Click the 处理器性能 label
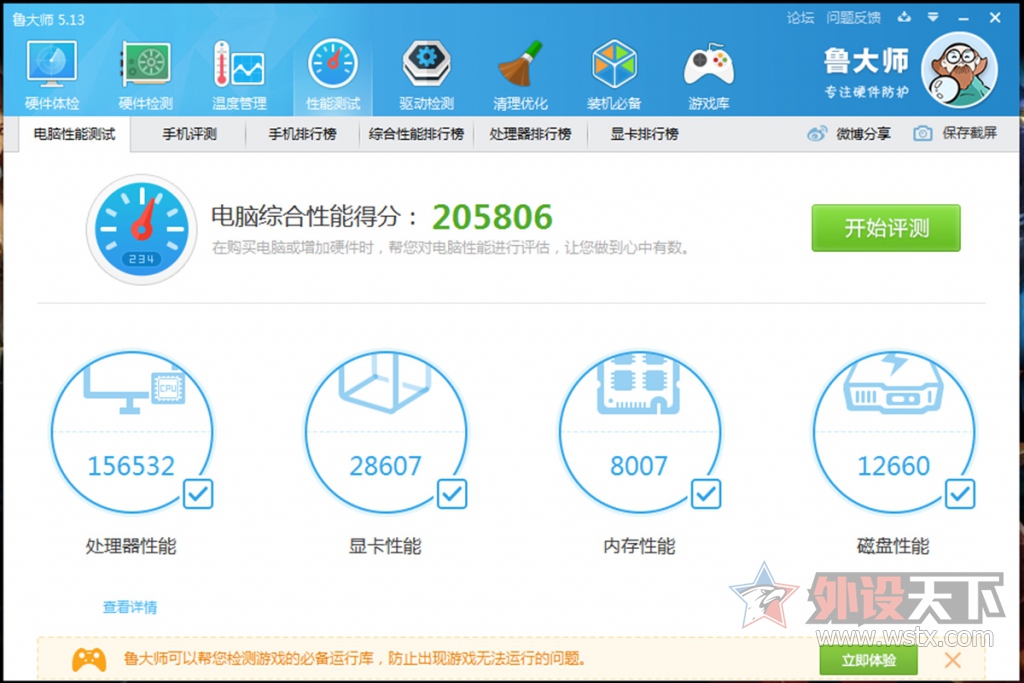Image resolution: width=1024 pixels, height=683 pixels. (x=131, y=546)
